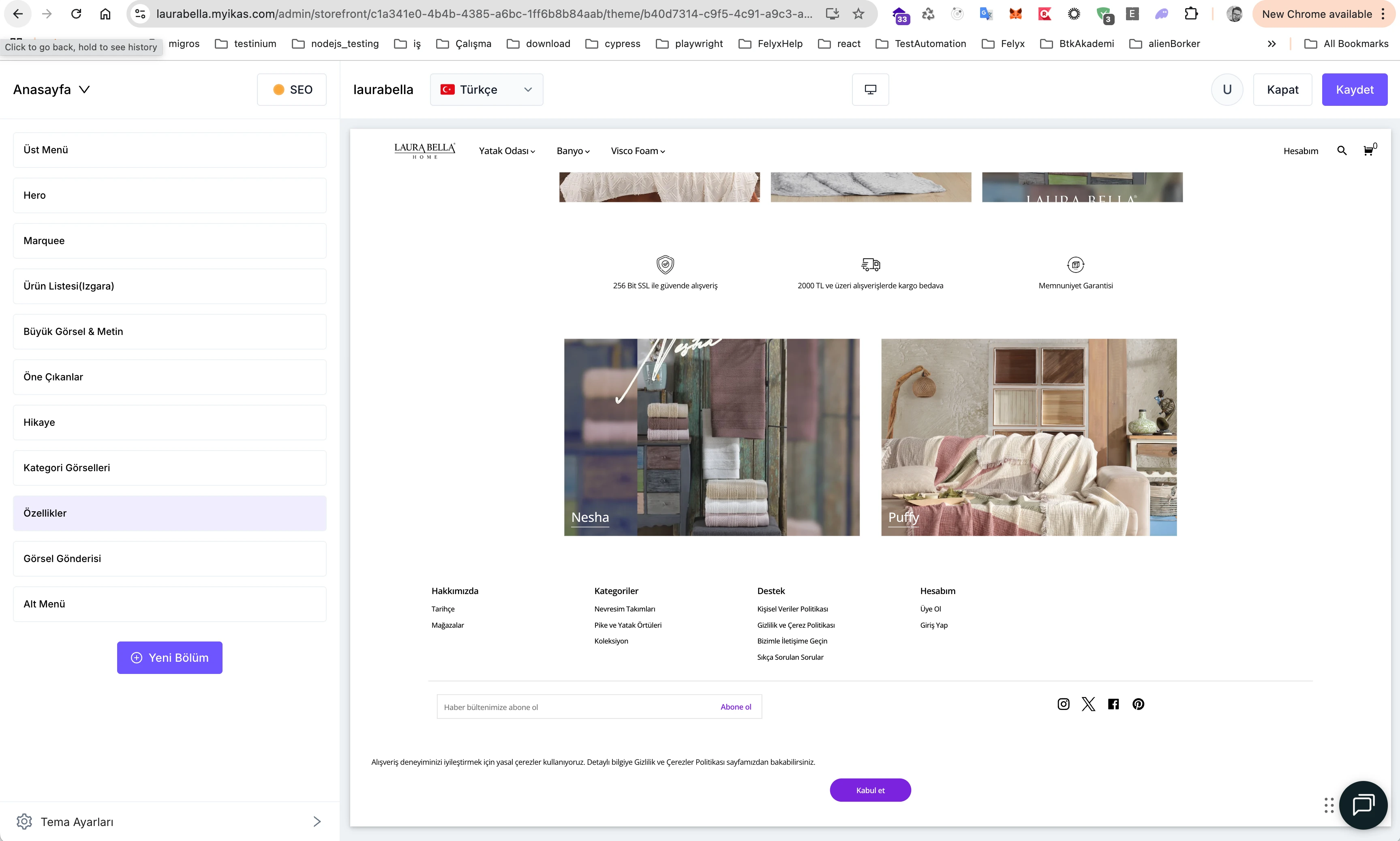Open the Instagram icon in footer
This screenshot has width=1400, height=841.
point(1064,704)
